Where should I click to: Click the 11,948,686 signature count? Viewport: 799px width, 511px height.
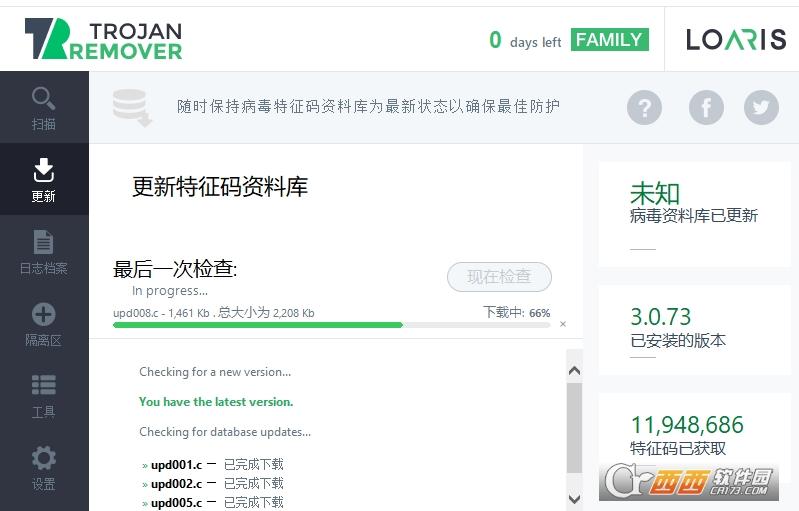tap(687, 425)
